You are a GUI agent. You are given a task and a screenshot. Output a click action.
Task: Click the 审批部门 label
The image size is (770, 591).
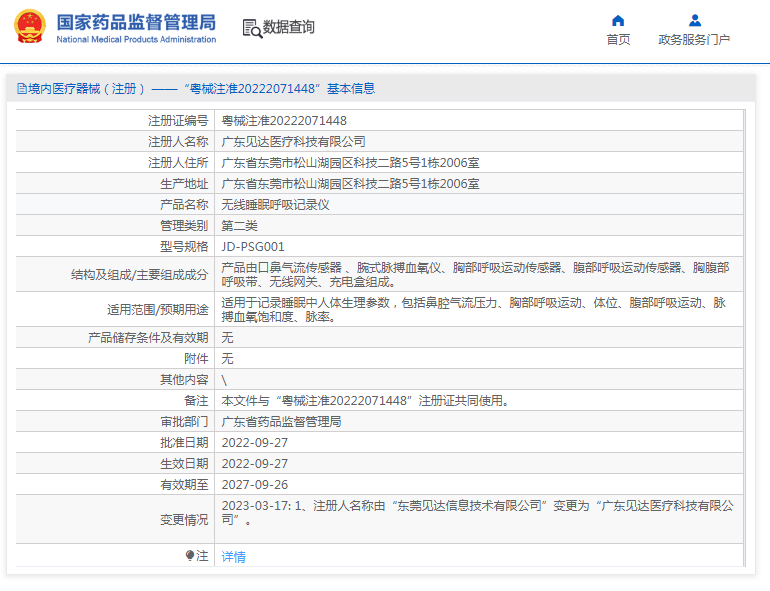tap(184, 422)
